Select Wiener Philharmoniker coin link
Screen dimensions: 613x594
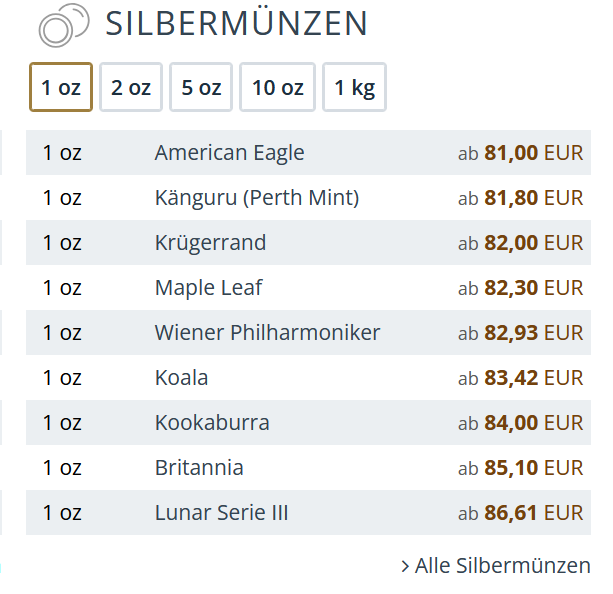[x=267, y=333]
